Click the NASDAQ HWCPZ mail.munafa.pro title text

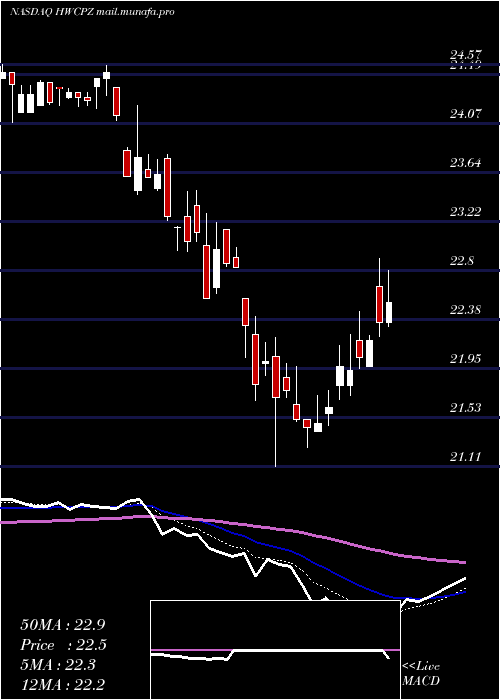(92, 12)
